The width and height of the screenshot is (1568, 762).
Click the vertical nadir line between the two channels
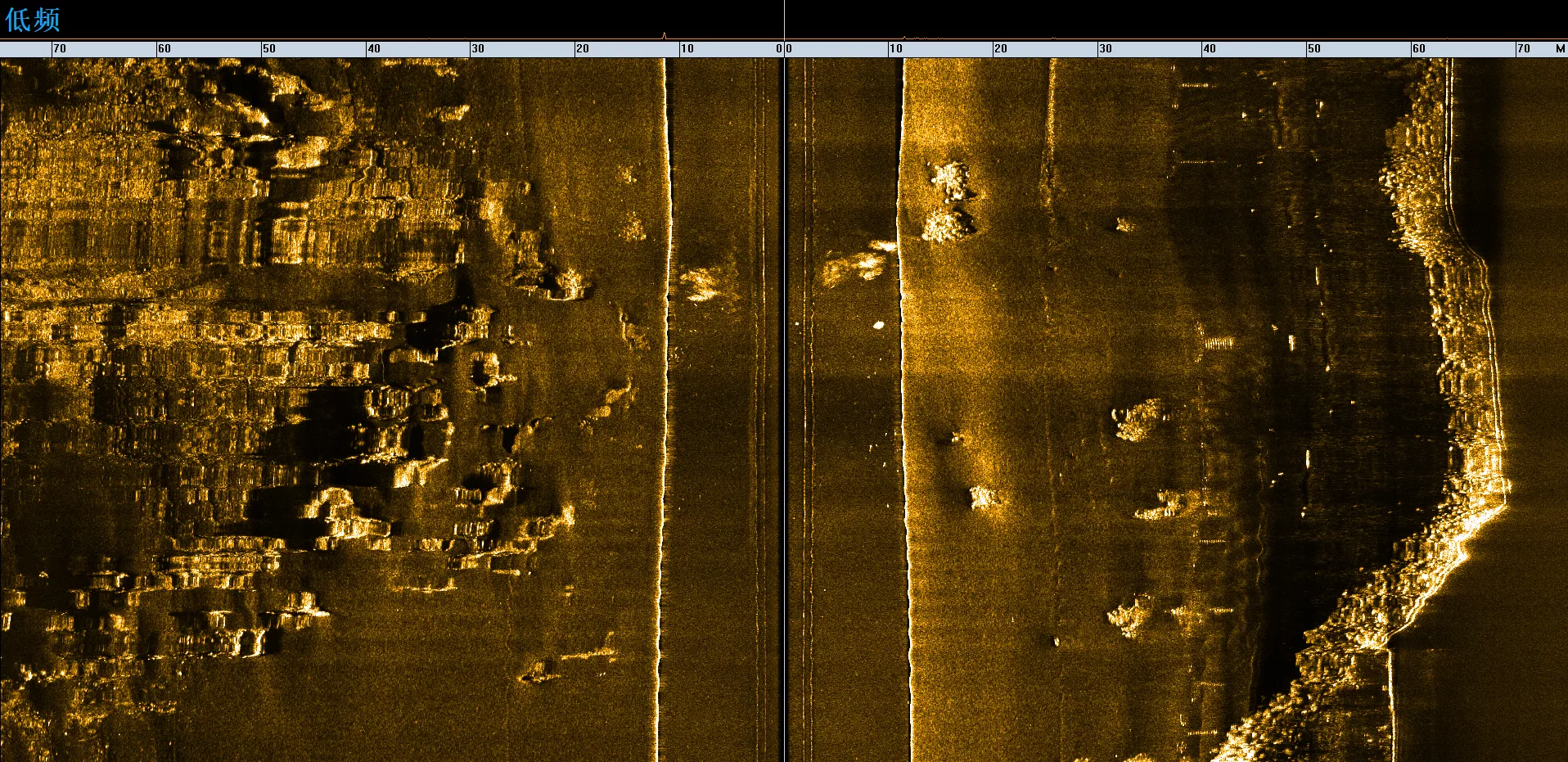pos(784,409)
